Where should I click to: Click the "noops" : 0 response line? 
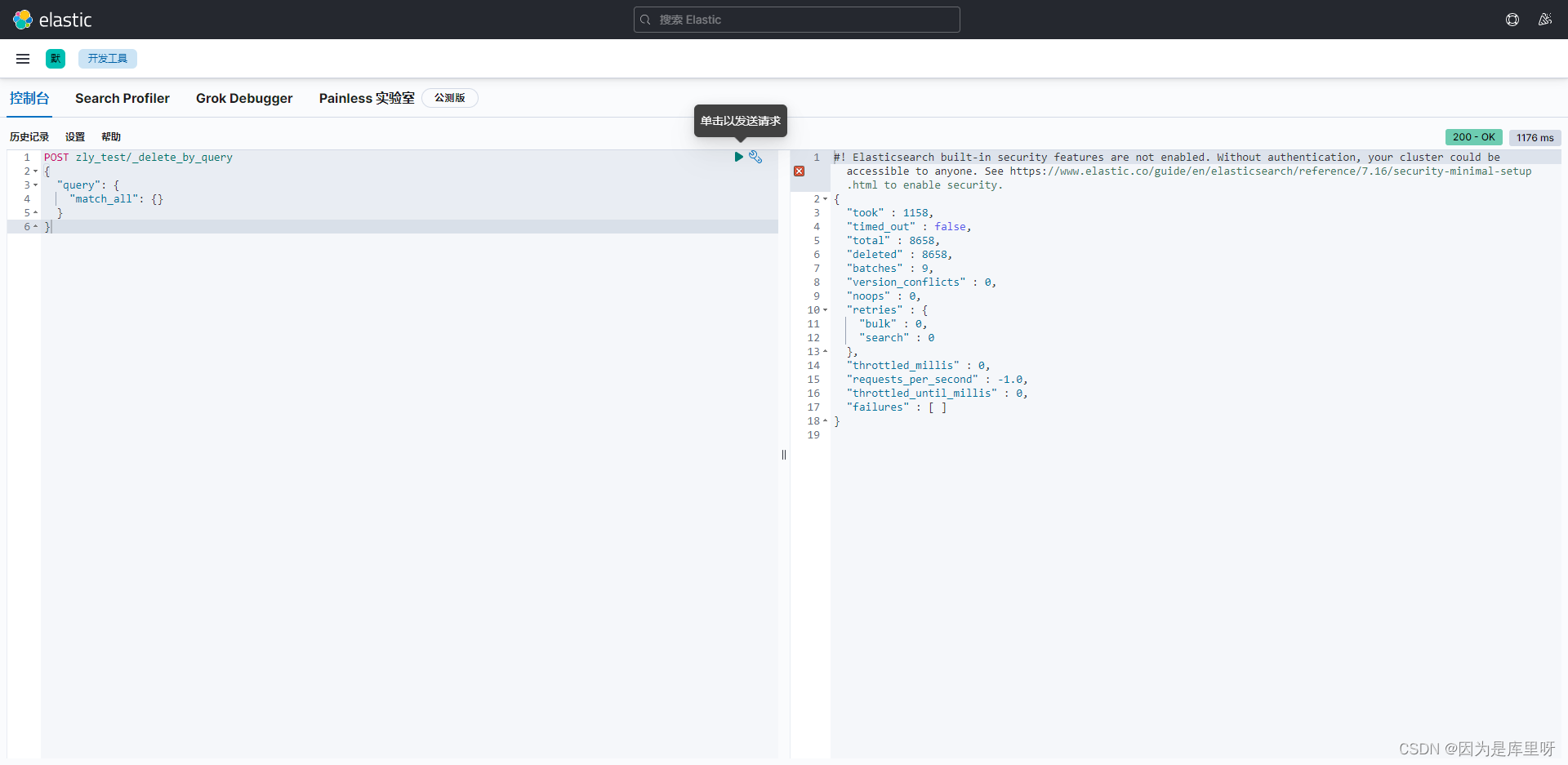(884, 296)
